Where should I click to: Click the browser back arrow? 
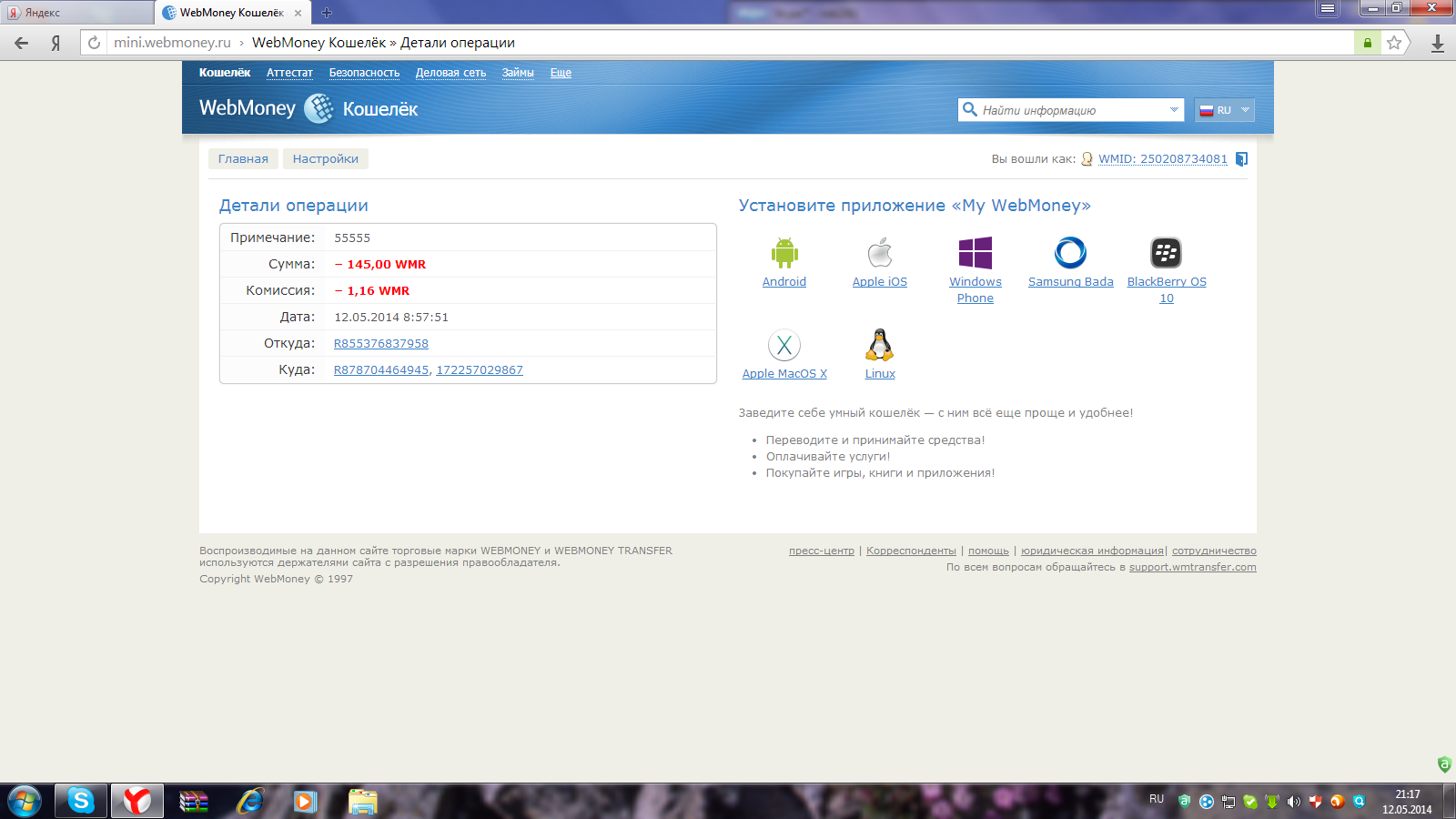pyautogui.click(x=21, y=43)
